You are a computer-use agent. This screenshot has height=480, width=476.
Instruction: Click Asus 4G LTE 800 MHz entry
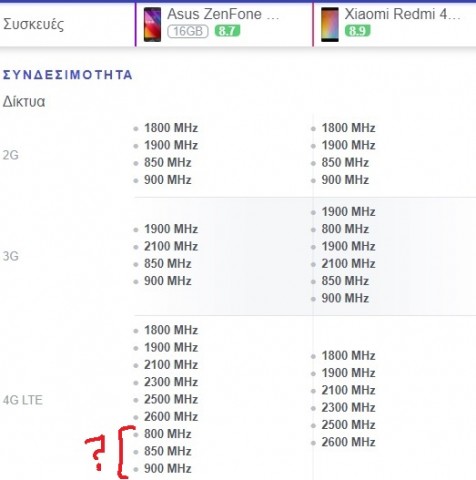tap(168, 434)
